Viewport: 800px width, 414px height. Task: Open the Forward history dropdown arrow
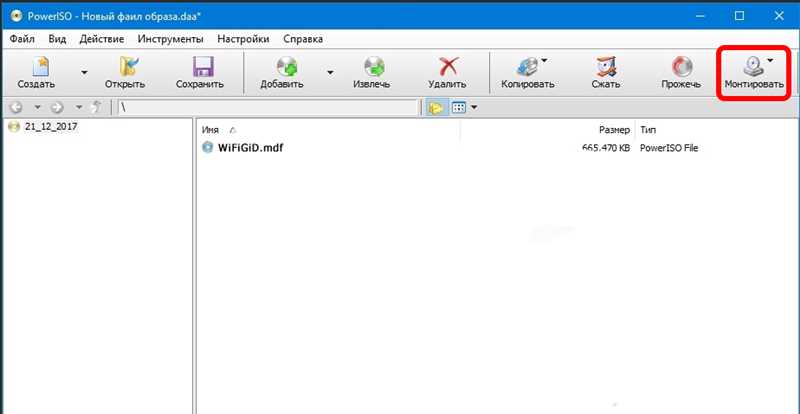coord(79,108)
